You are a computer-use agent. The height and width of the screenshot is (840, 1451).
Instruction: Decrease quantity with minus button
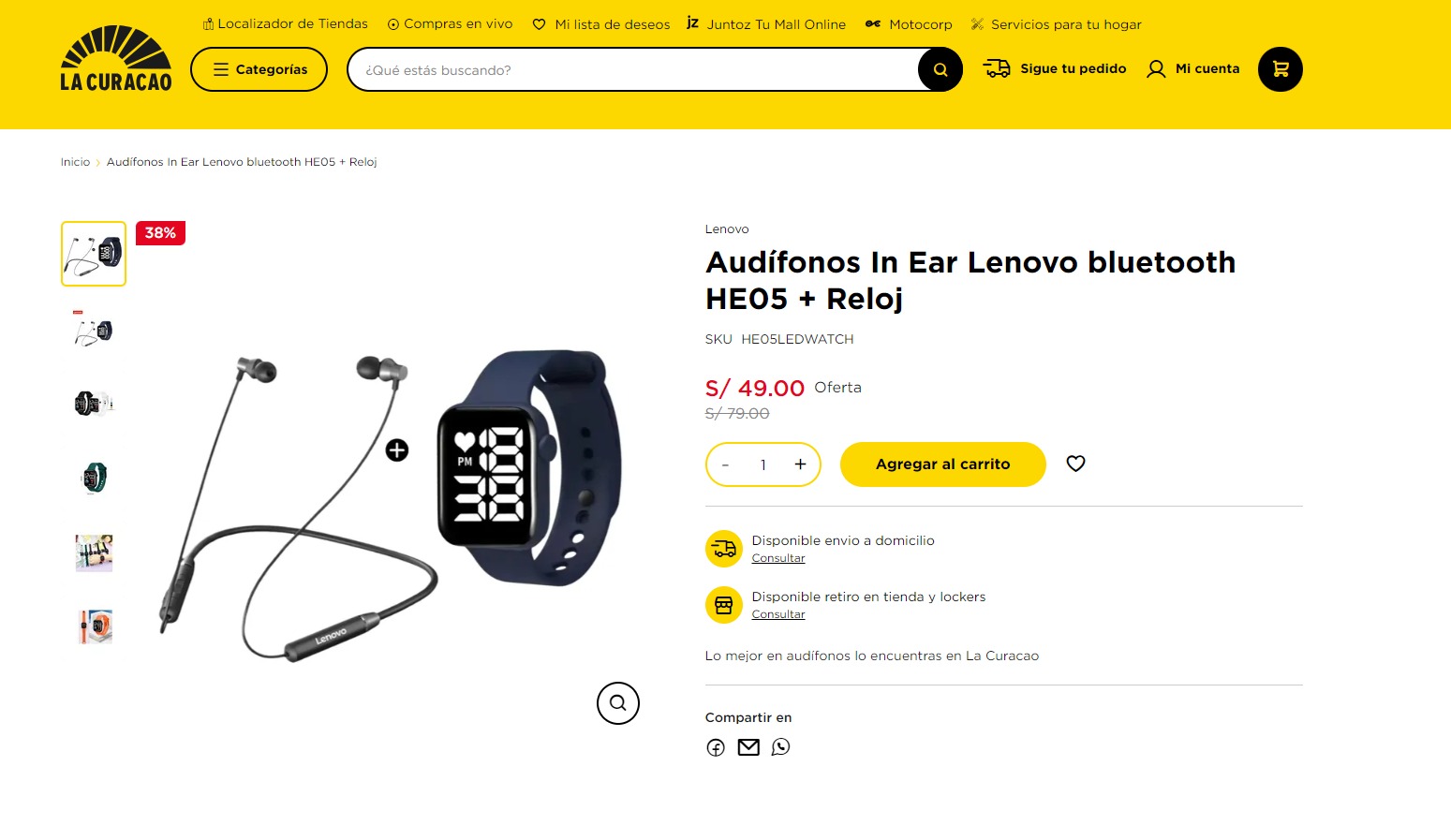pos(725,464)
